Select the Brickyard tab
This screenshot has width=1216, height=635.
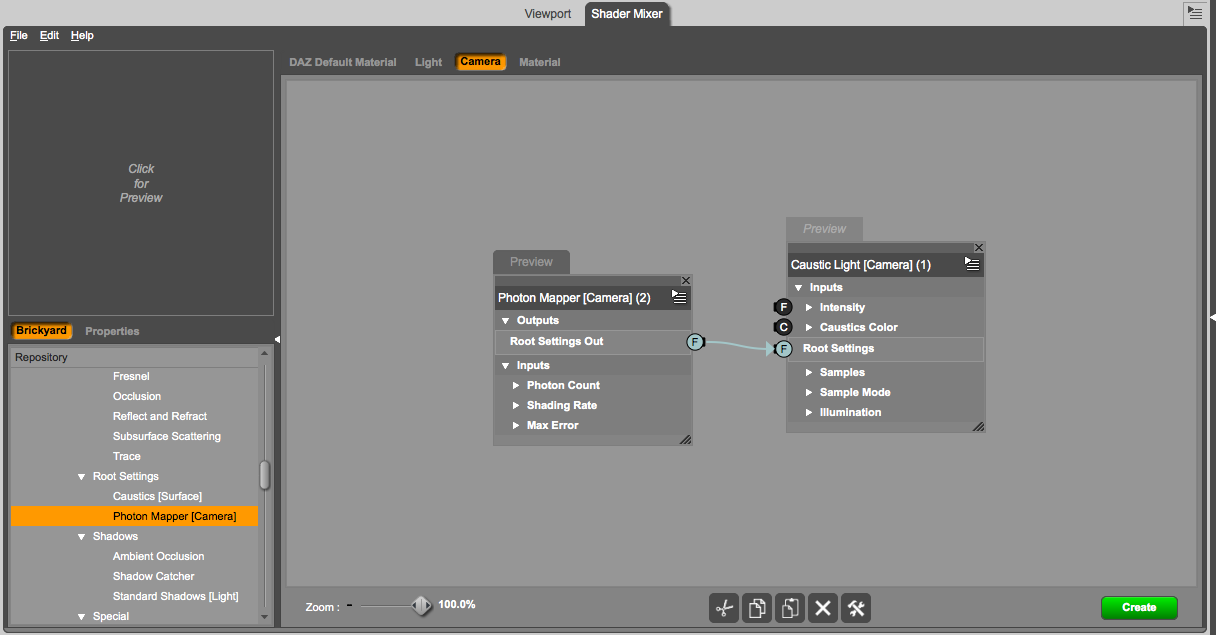click(x=42, y=331)
